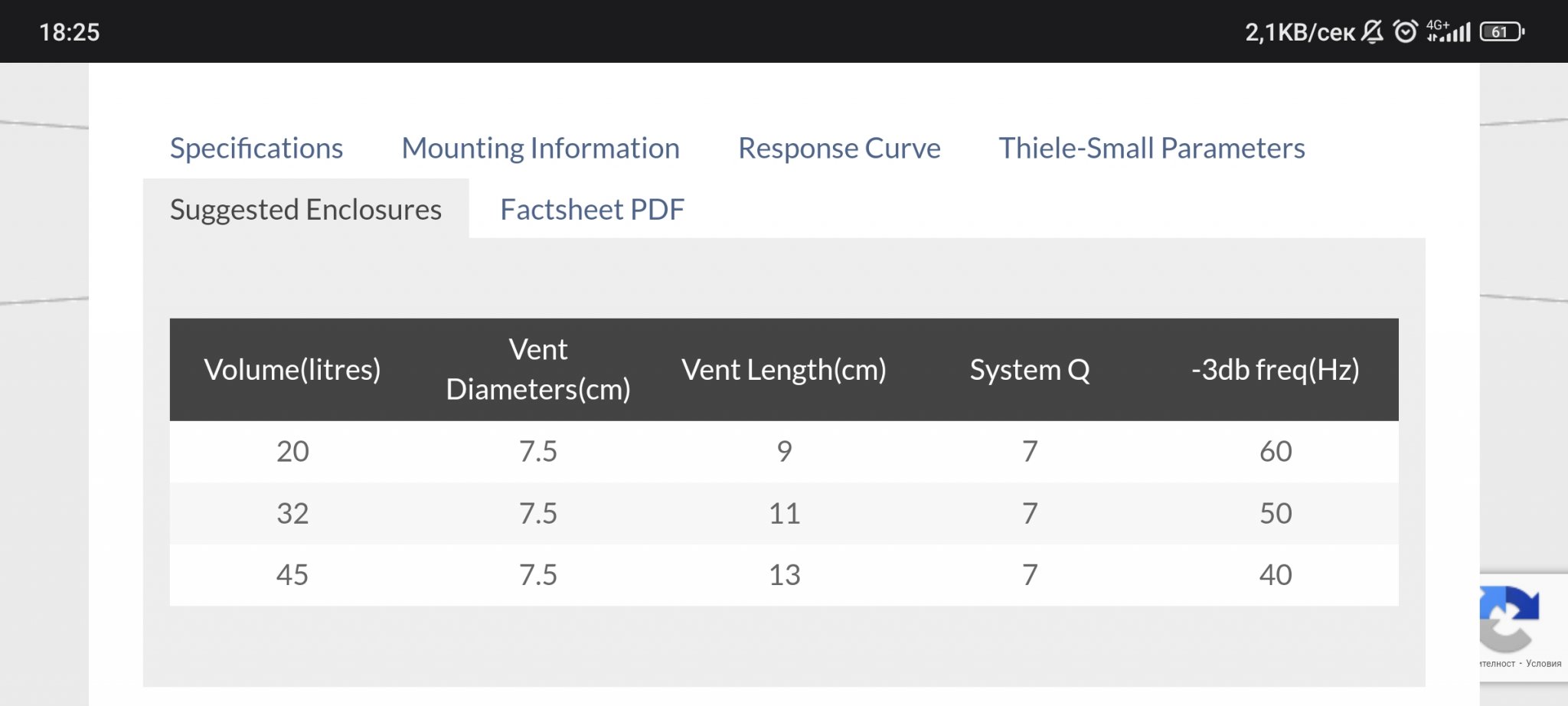Tap the 18:25 clock in status bar
This screenshot has height=706, width=1568.
tap(70, 32)
